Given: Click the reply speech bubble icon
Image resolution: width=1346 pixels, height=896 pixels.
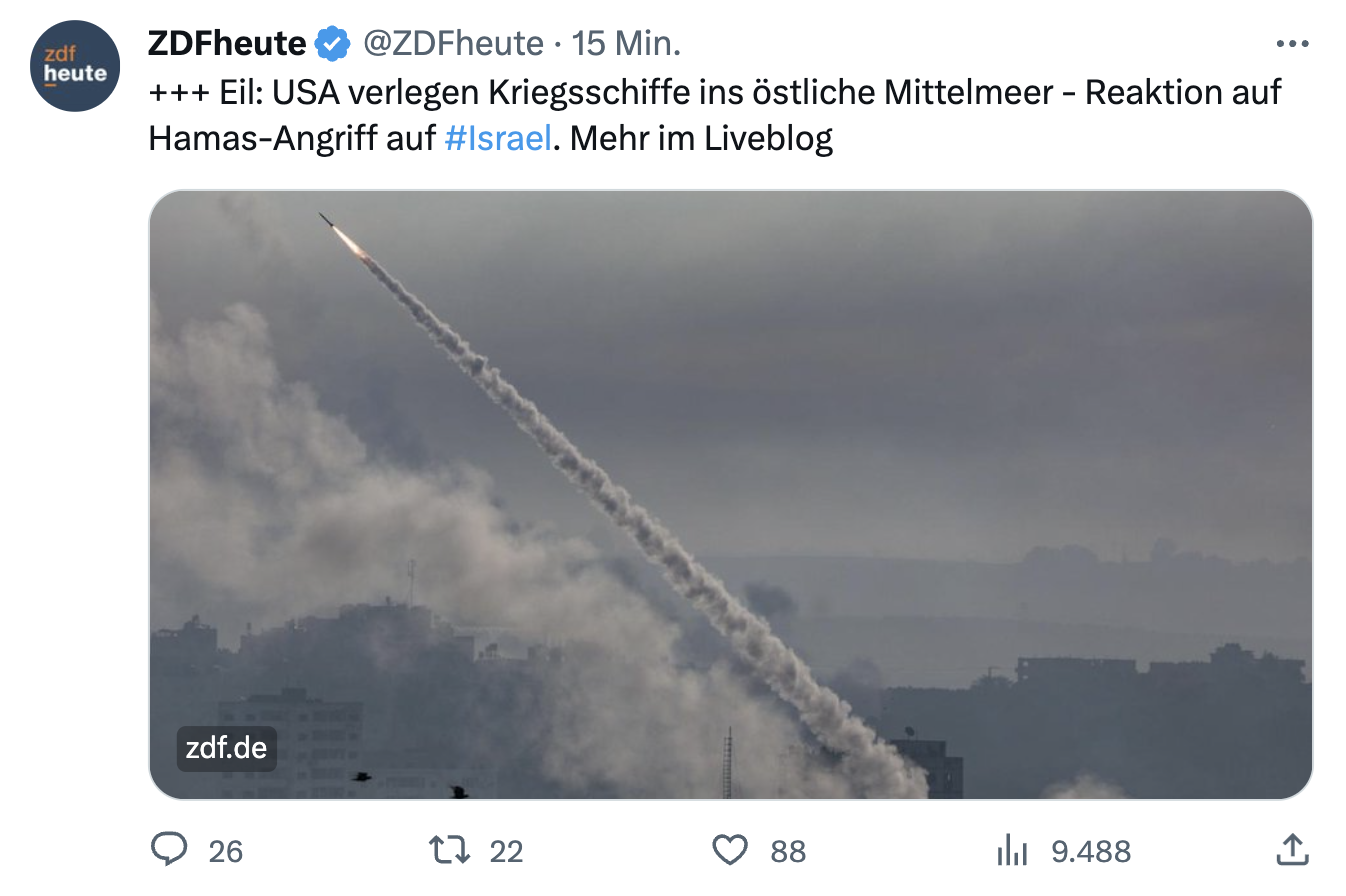Looking at the screenshot, I should click(x=170, y=850).
